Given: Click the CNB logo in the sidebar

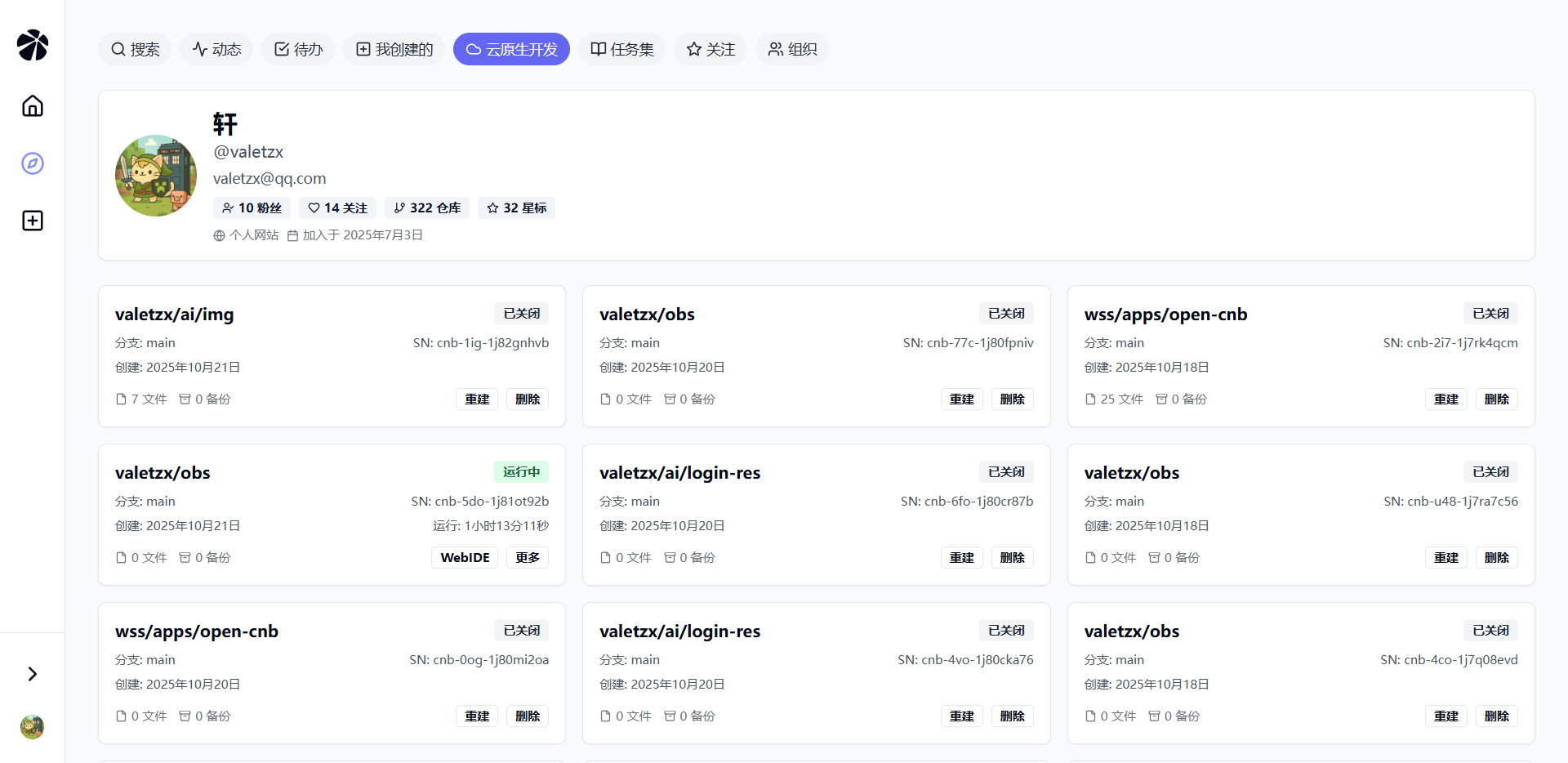Looking at the screenshot, I should tap(32, 45).
